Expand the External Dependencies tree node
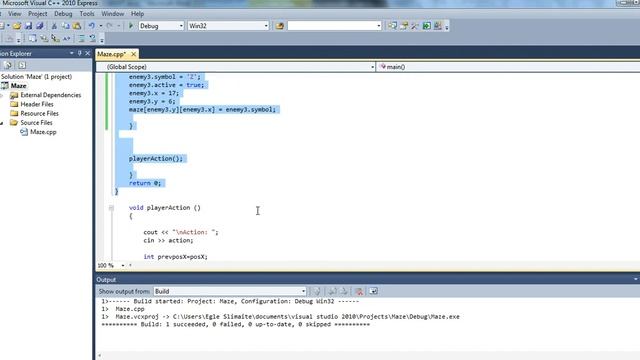 click(x=2, y=95)
